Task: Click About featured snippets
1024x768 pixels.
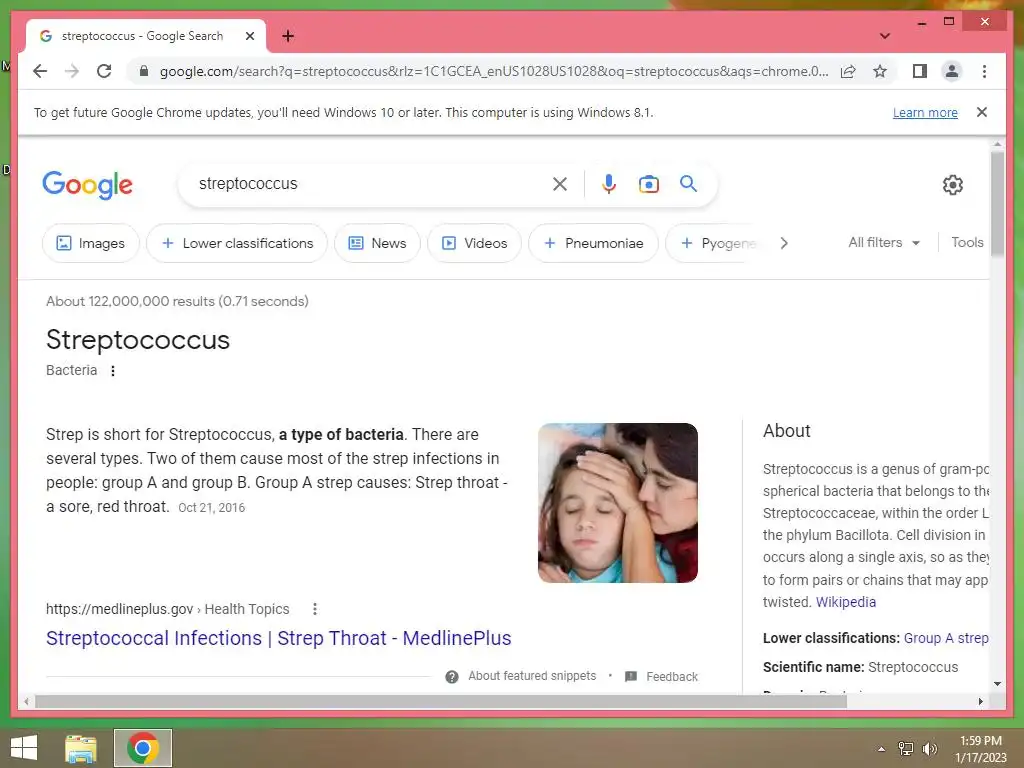Action: click(x=532, y=676)
